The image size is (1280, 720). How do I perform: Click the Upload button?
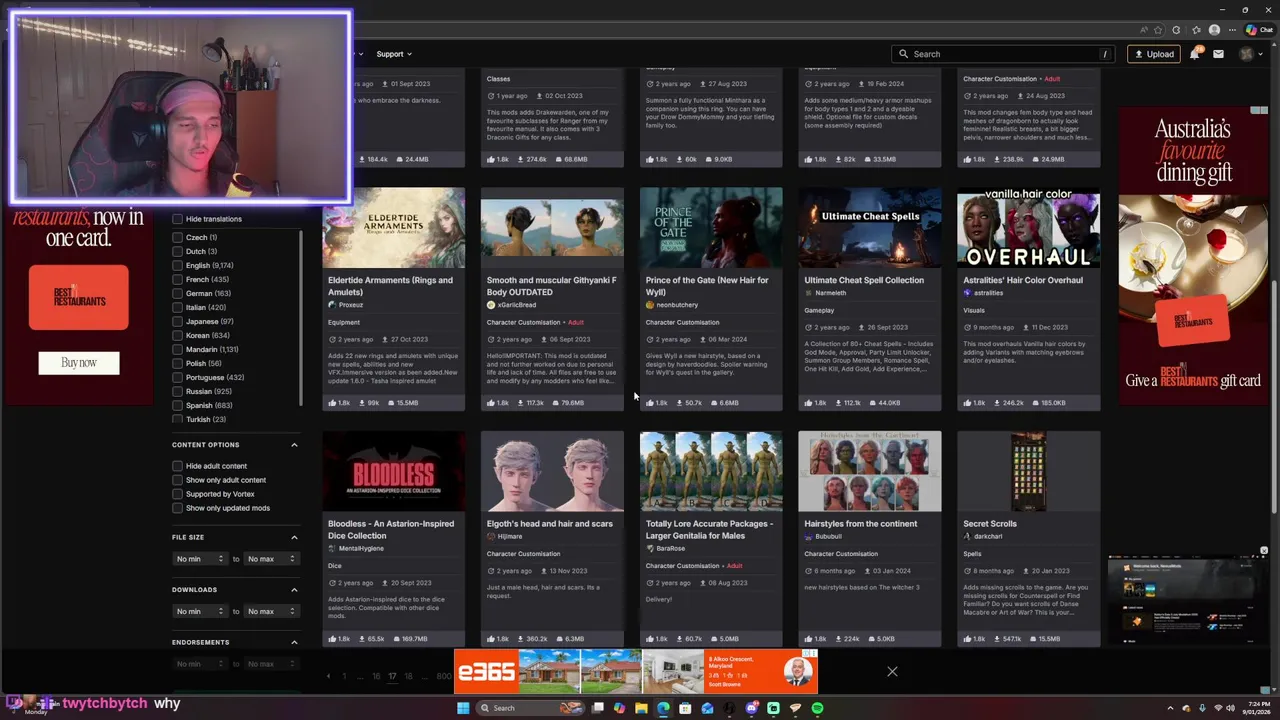coord(1154,54)
